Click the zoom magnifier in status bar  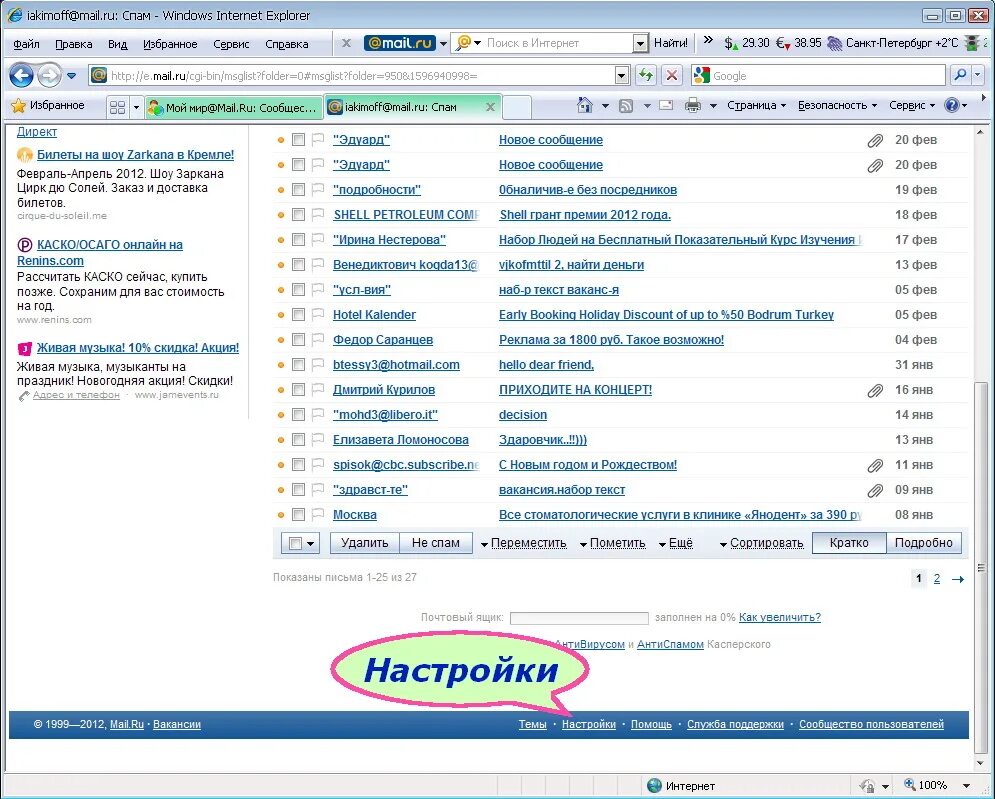[909, 784]
